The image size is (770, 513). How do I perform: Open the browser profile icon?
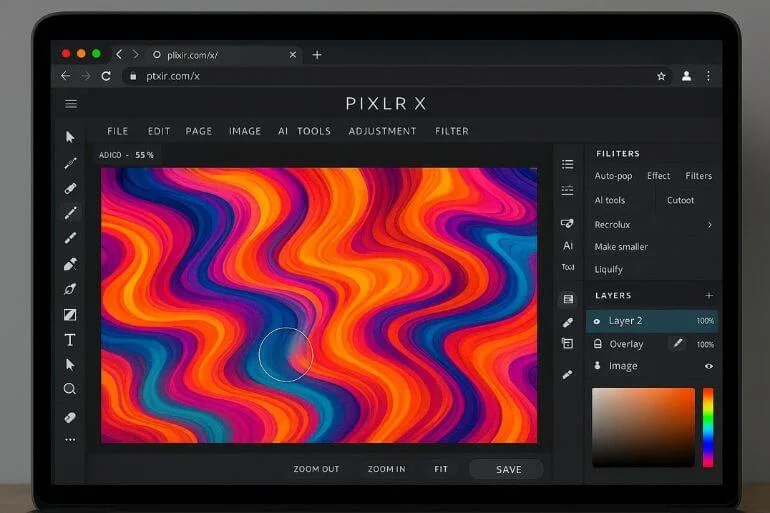[x=687, y=76]
